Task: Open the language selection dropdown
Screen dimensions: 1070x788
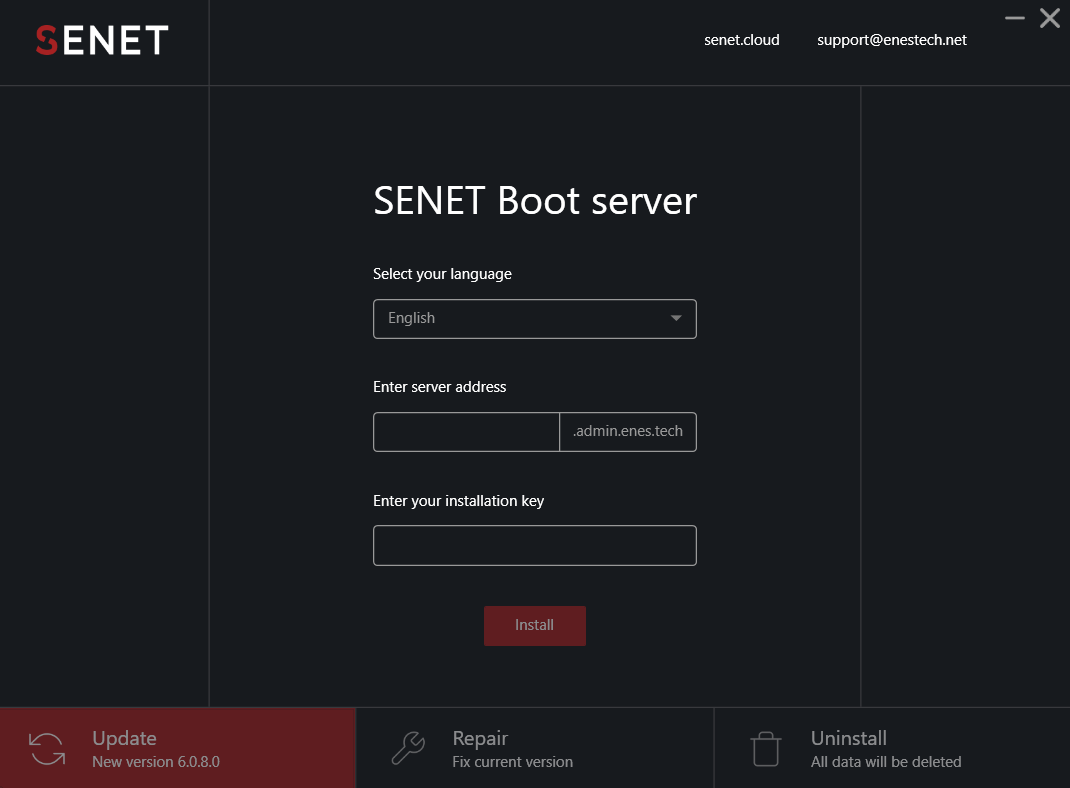Action: click(535, 318)
